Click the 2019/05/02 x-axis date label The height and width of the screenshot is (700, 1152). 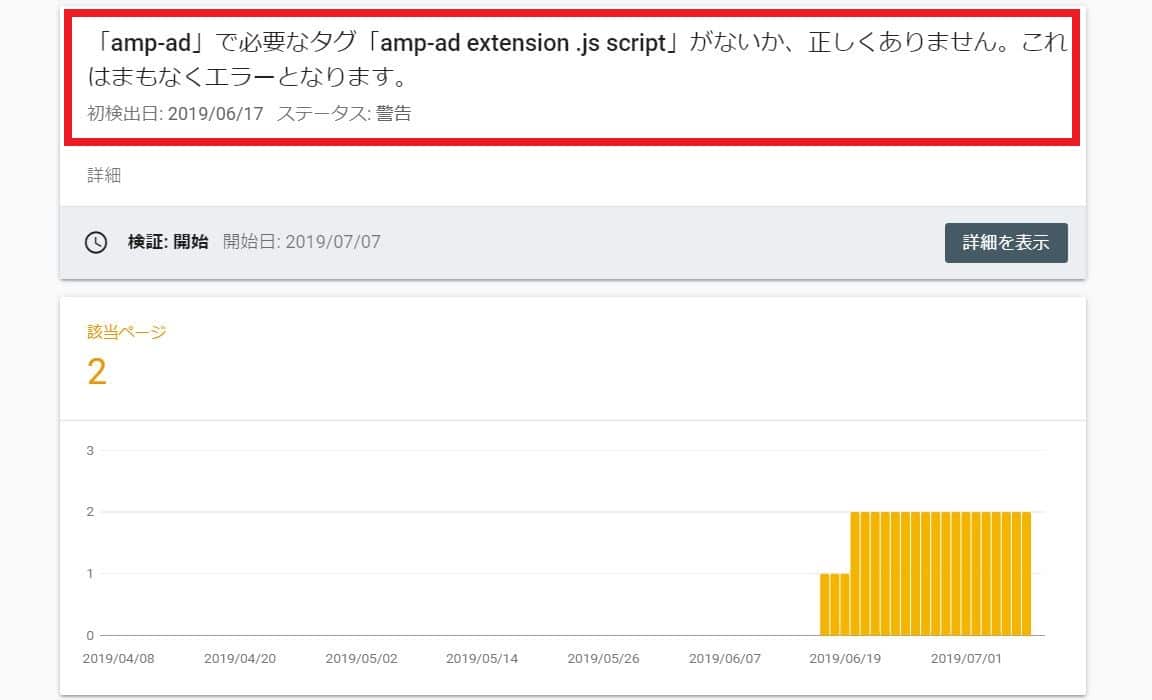(360, 659)
